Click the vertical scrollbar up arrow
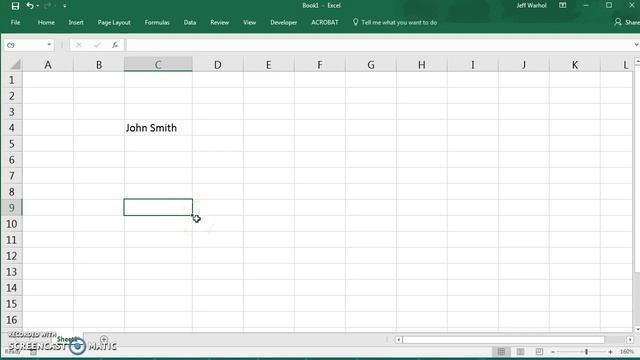The width and height of the screenshot is (640, 360). pos(637,61)
